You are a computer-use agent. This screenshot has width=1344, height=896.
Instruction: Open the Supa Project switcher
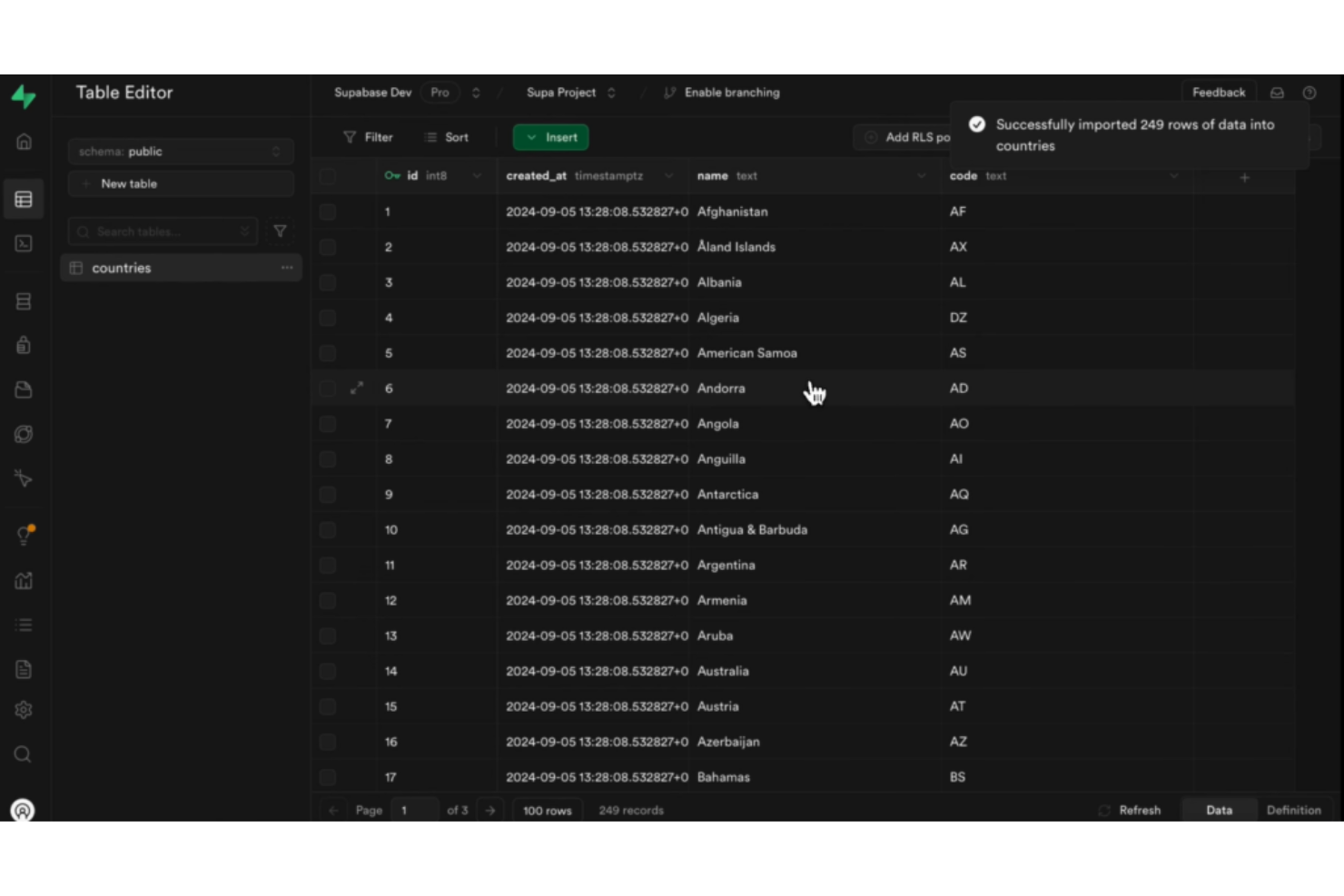(x=611, y=93)
